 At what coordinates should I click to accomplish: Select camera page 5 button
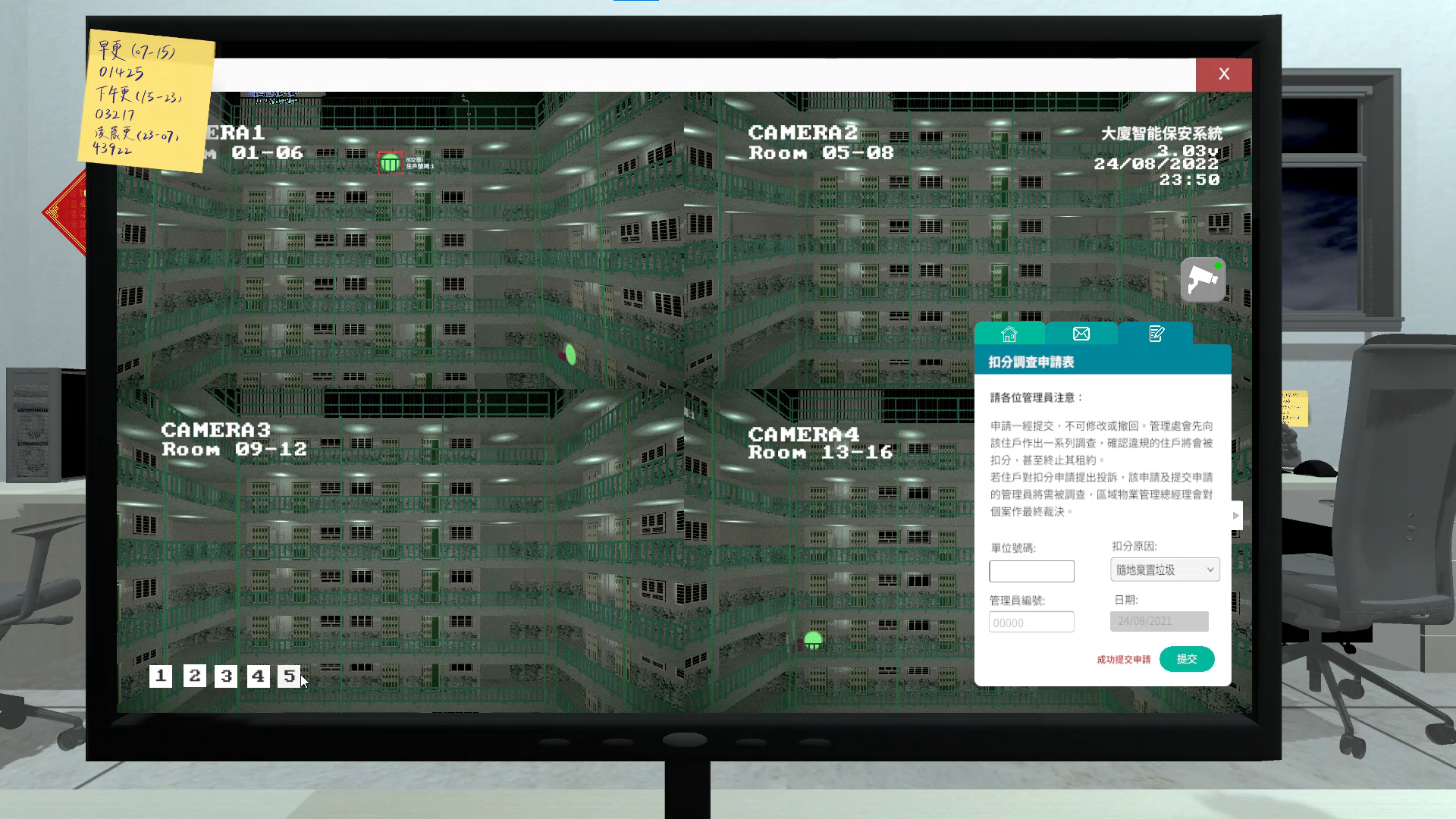coord(289,676)
